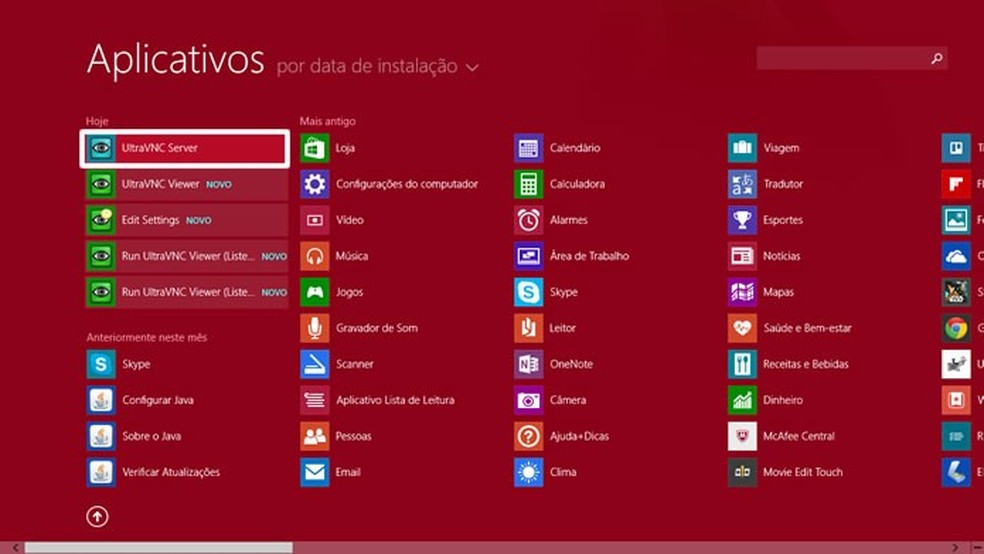This screenshot has width=984, height=554.
Task: Open the Mapas app
Action: 762,292
